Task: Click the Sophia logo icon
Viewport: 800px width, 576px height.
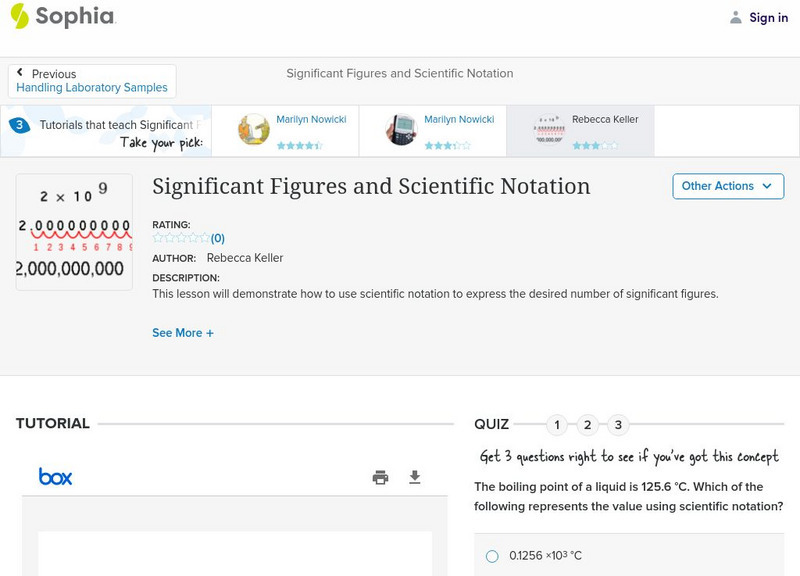Action: 20,17
